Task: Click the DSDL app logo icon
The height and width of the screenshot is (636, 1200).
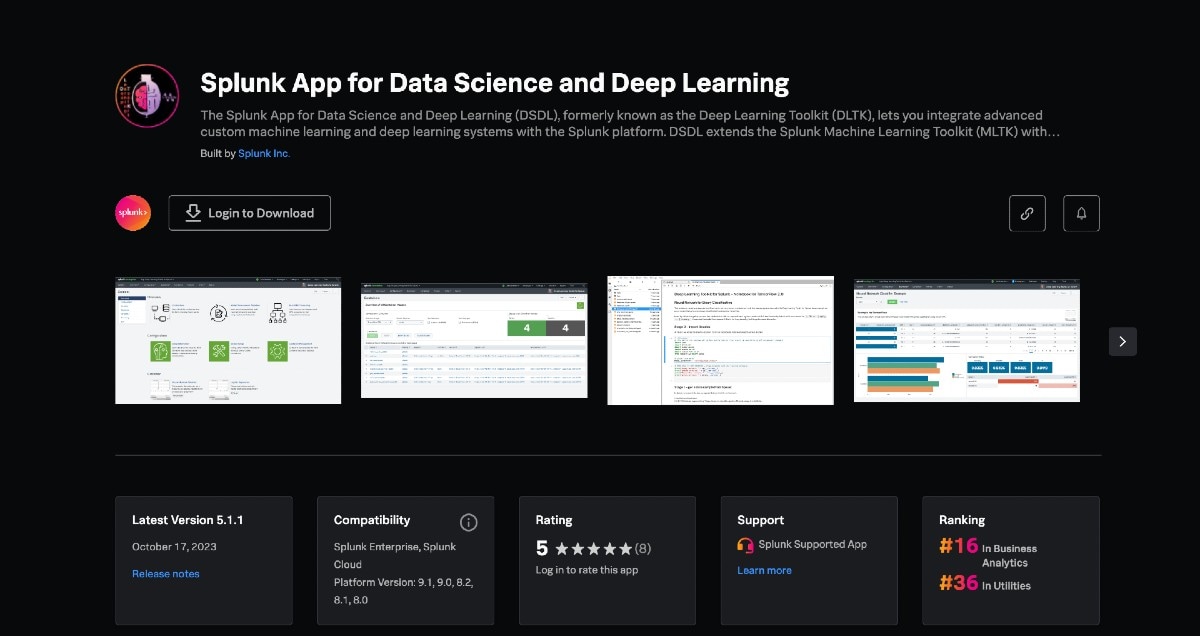Action: pos(147,96)
